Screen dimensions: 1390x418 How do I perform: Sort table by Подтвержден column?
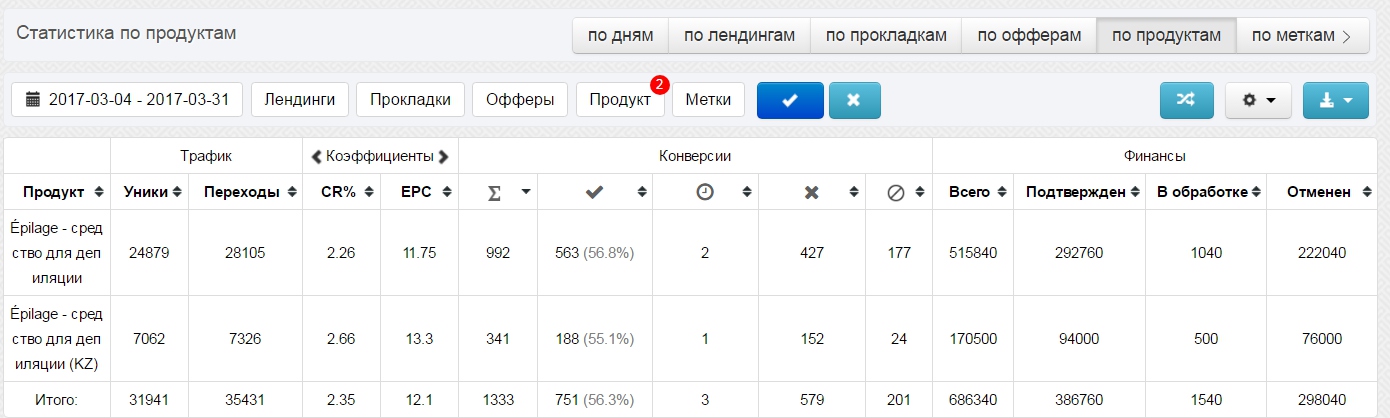point(1080,192)
